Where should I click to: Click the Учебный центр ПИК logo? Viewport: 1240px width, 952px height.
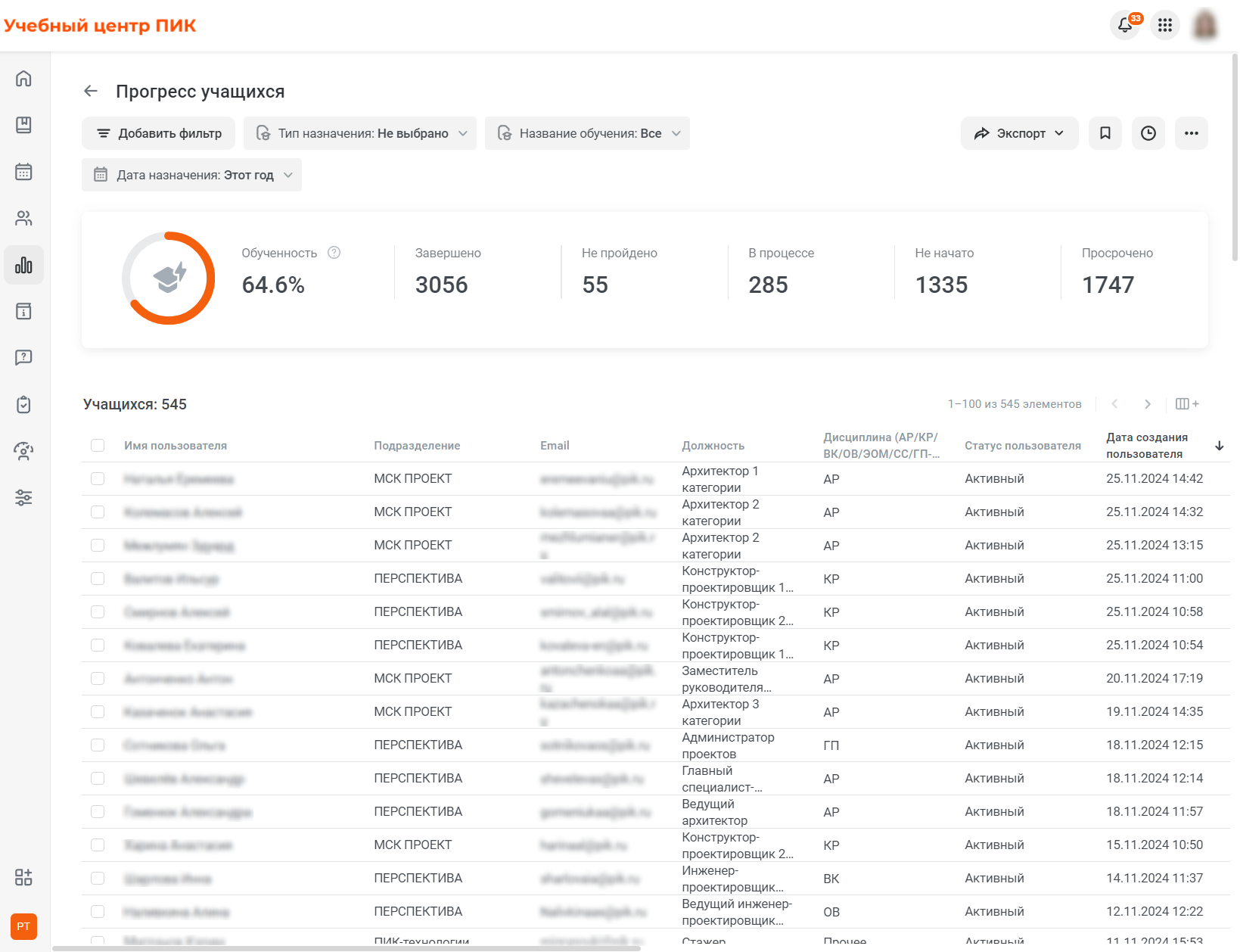(x=100, y=25)
